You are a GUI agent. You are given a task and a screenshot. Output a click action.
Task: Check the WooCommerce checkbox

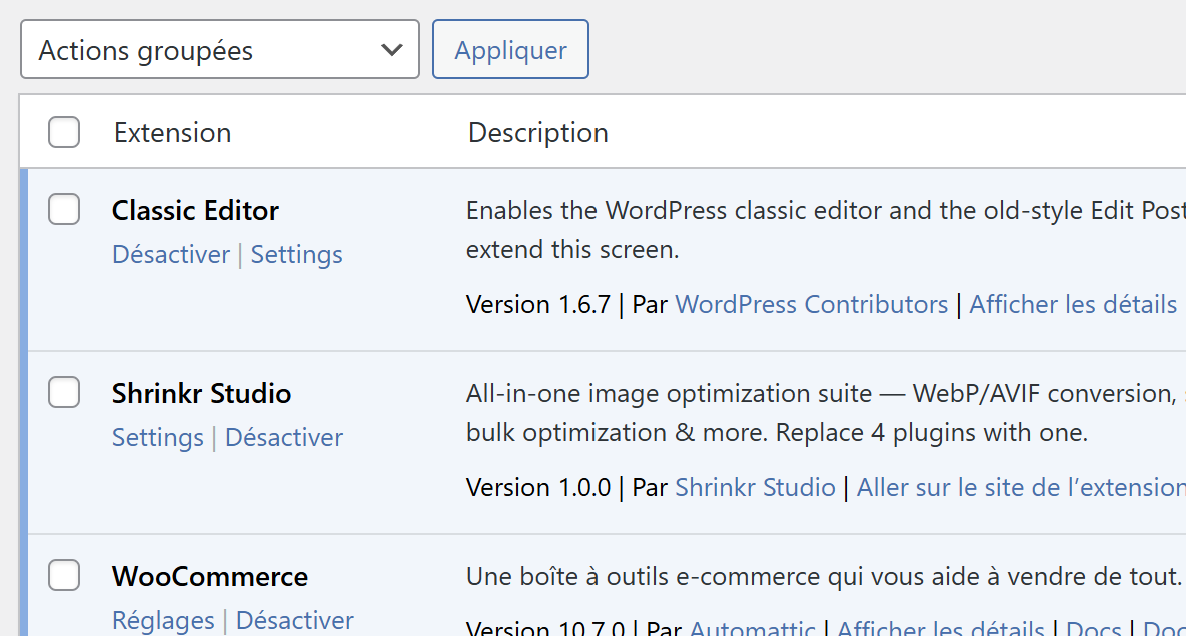64,576
